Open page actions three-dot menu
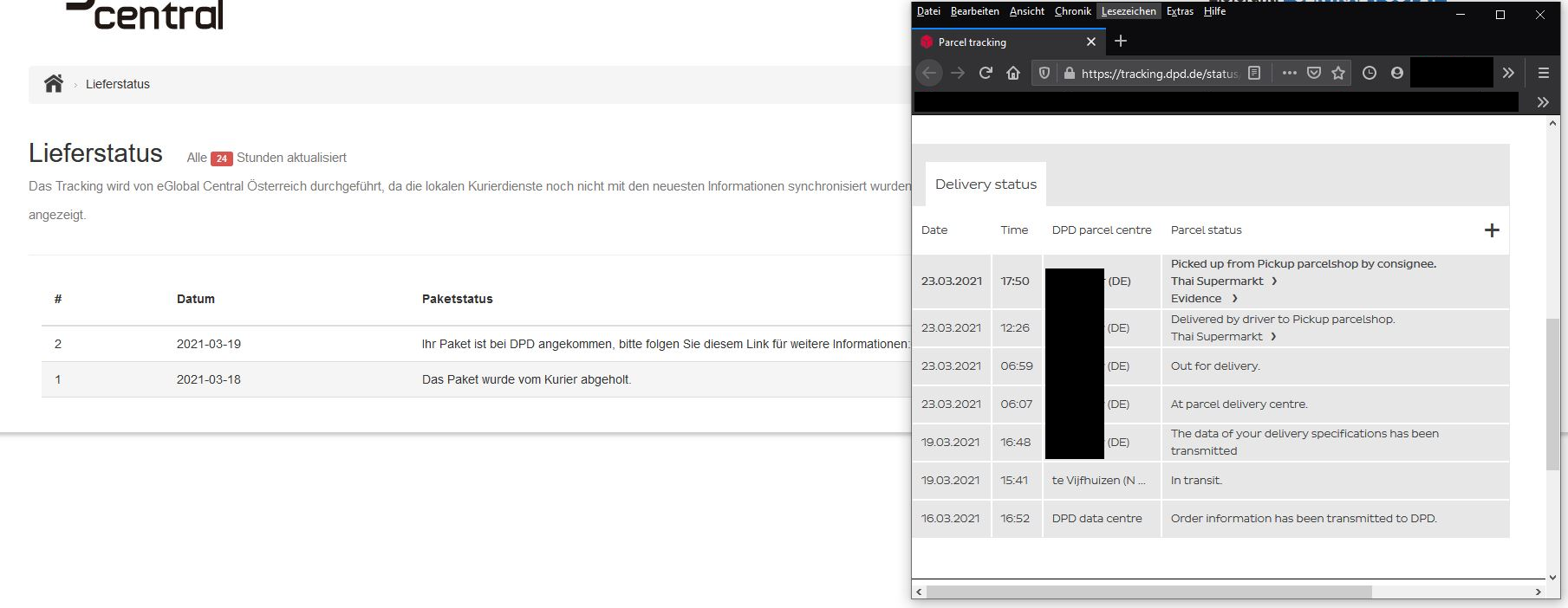The height and width of the screenshot is (608, 1568). click(x=1290, y=74)
